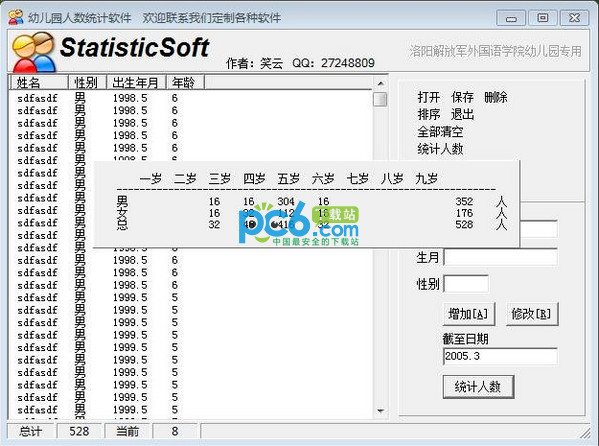Choose the 排序 option
This screenshot has height=446, width=599.
tap(429, 114)
